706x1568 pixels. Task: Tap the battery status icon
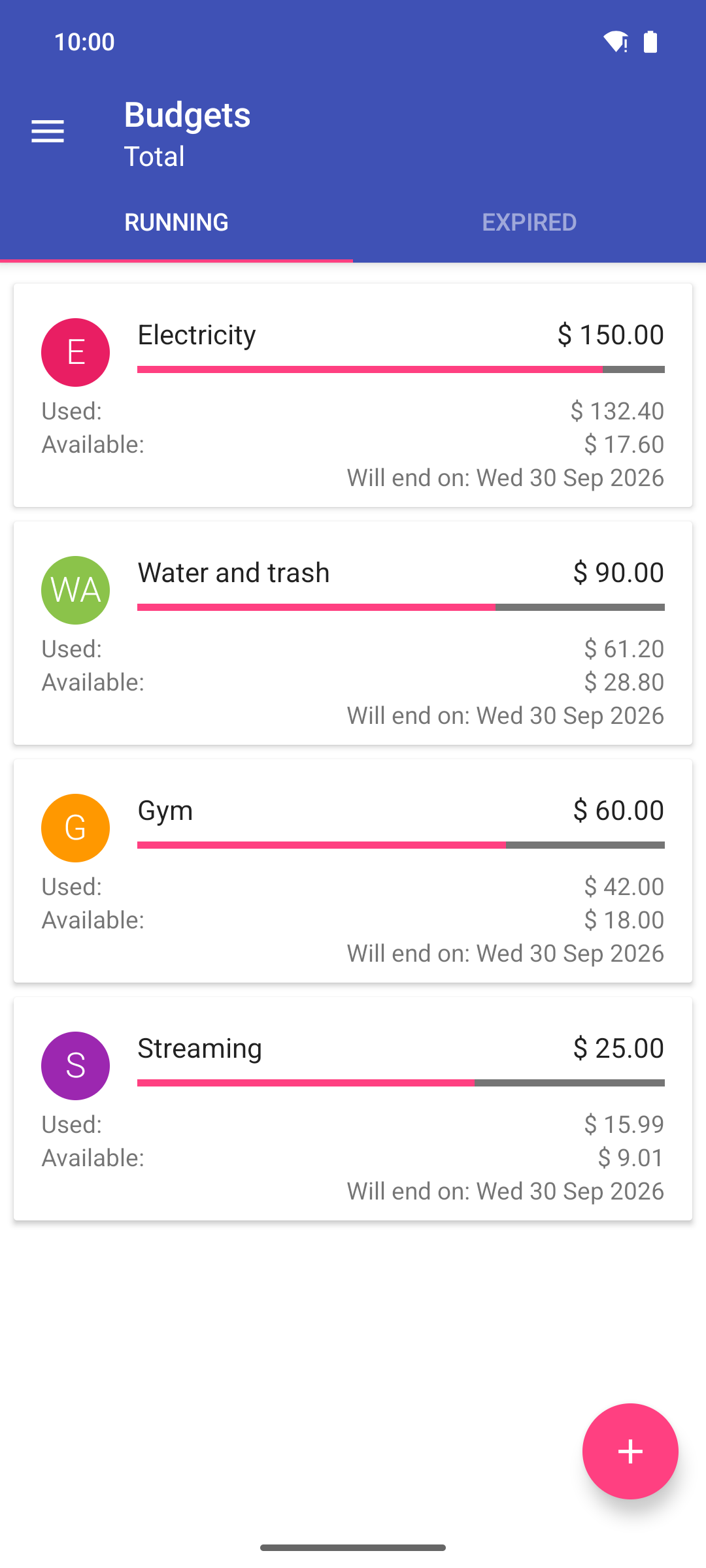pos(650,42)
